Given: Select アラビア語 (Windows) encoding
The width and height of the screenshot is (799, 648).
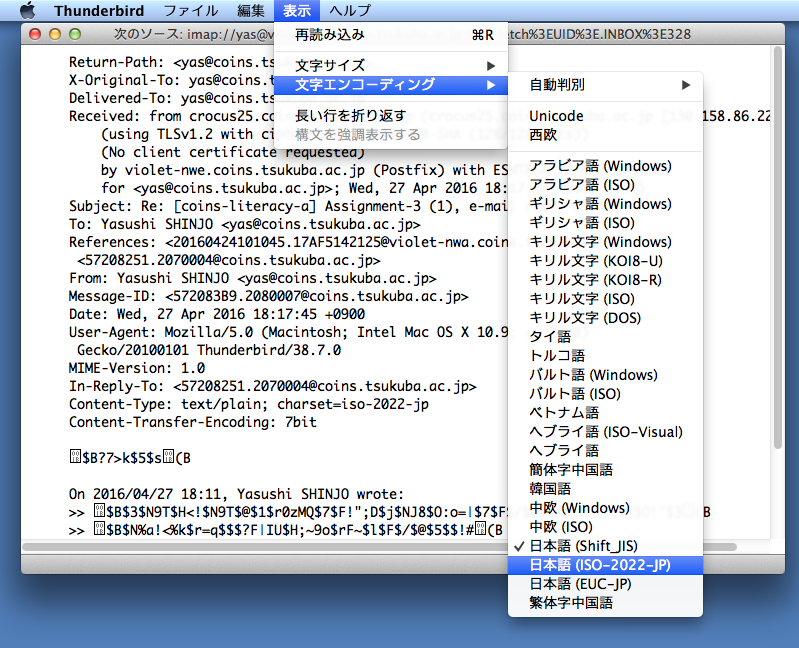Looking at the screenshot, I should point(605,166).
